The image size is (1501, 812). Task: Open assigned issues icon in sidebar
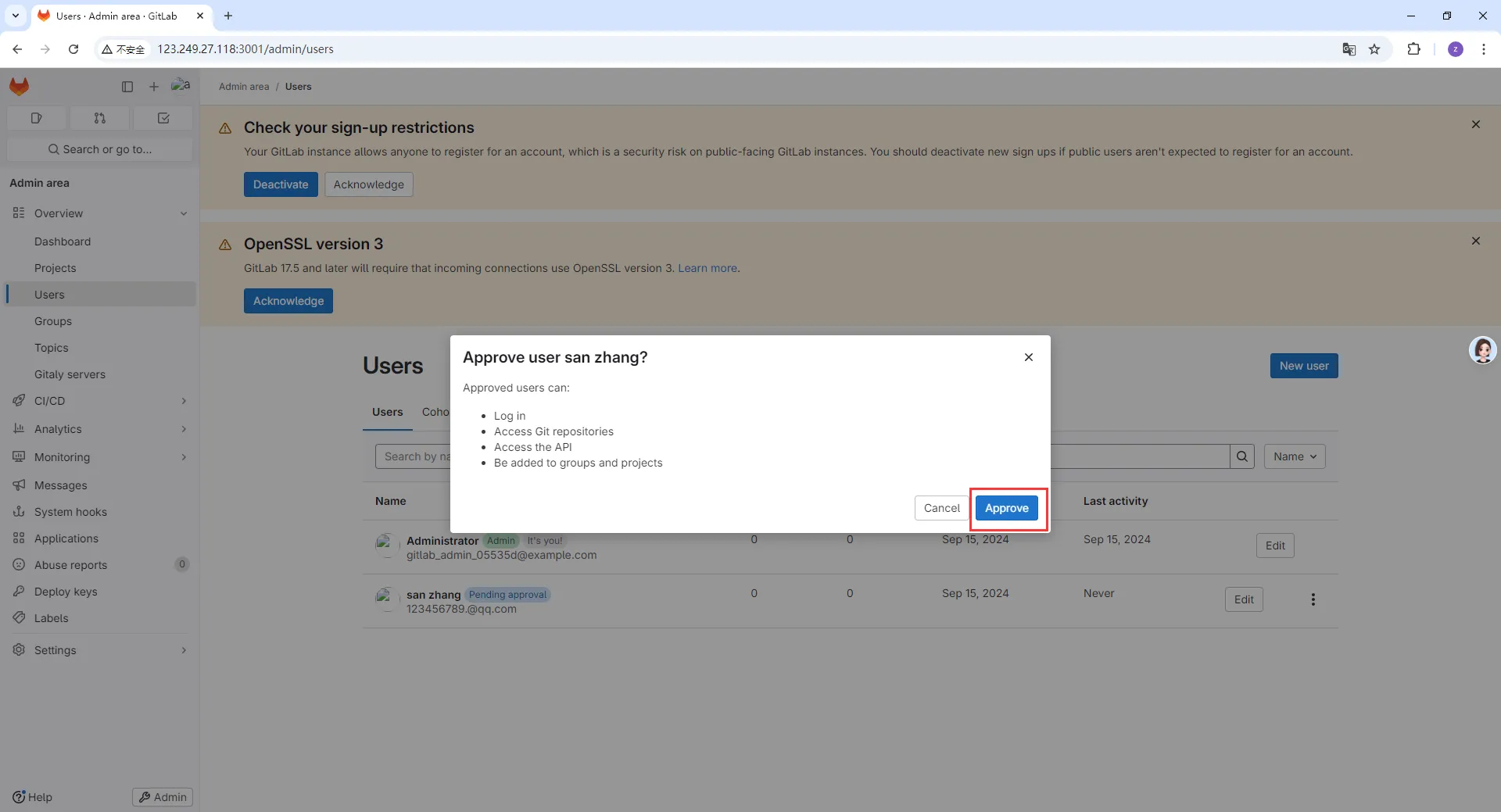[36, 118]
